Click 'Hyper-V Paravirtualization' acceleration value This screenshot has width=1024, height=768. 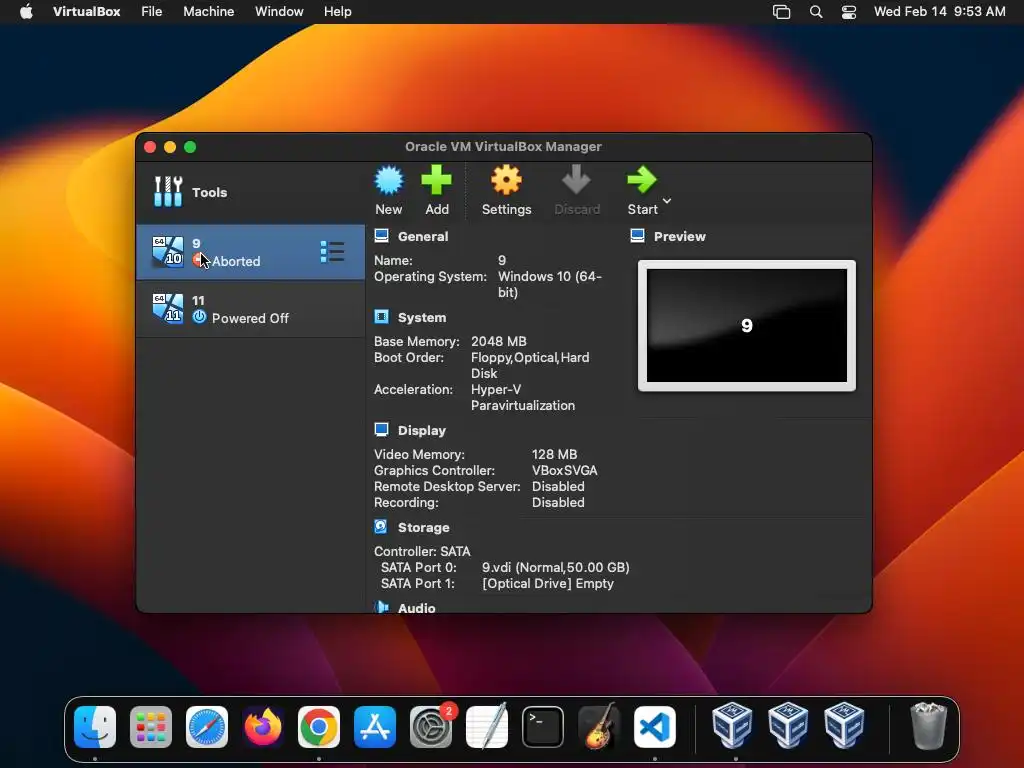[x=523, y=397]
